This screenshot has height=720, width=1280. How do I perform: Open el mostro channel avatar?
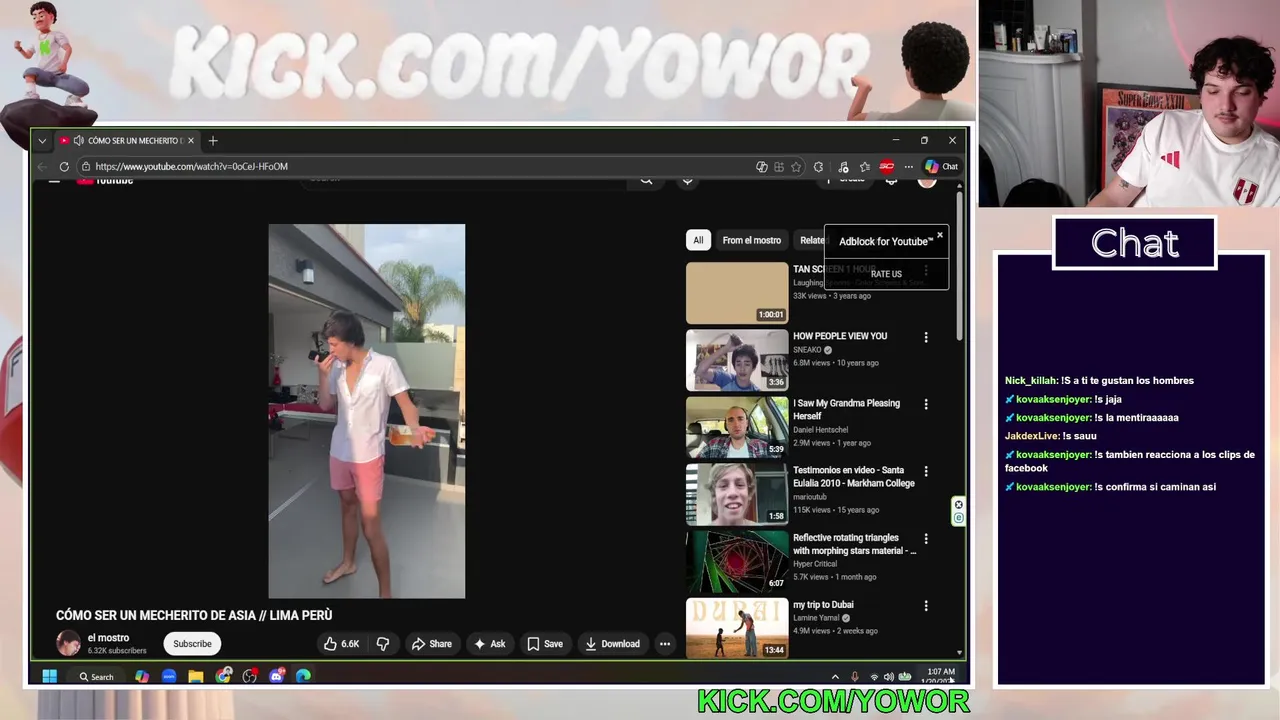[x=69, y=644]
